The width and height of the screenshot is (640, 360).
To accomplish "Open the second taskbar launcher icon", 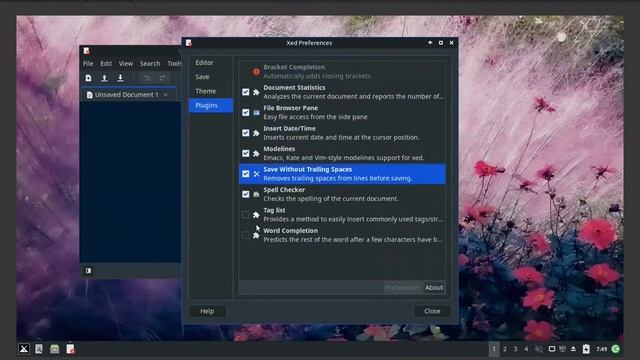I will click(39, 349).
